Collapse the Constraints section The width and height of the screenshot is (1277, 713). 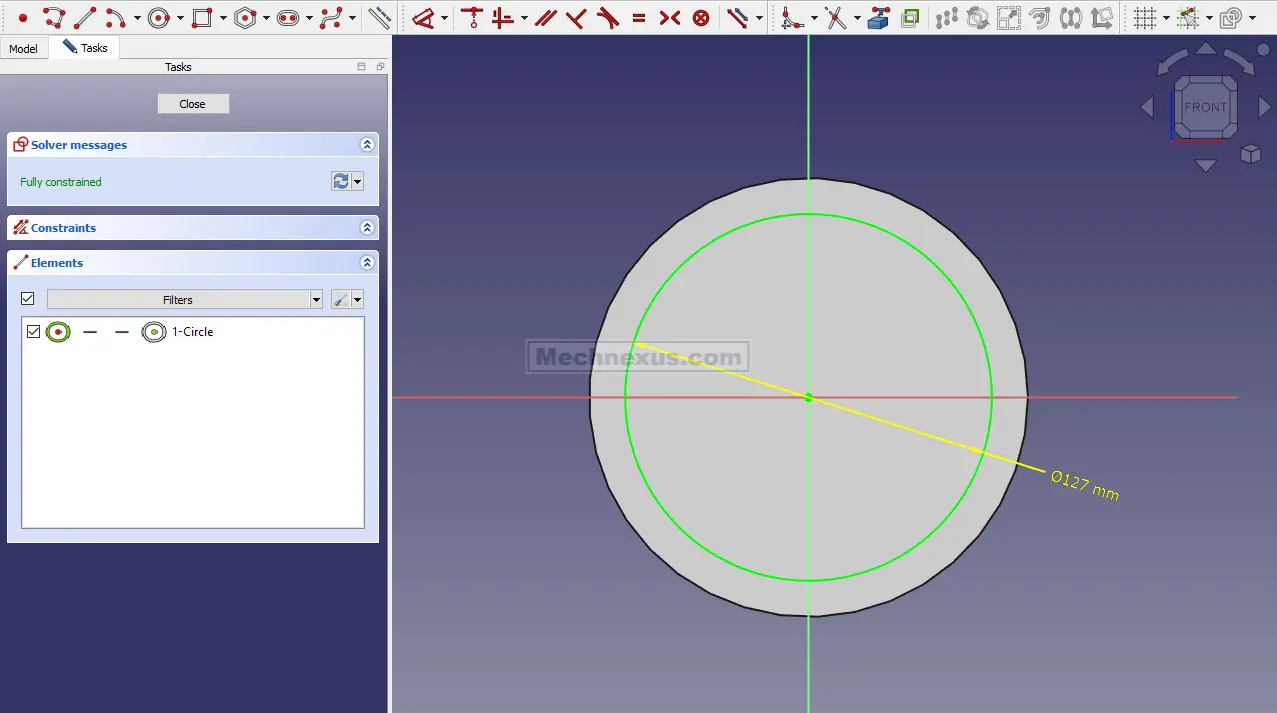point(367,228)
